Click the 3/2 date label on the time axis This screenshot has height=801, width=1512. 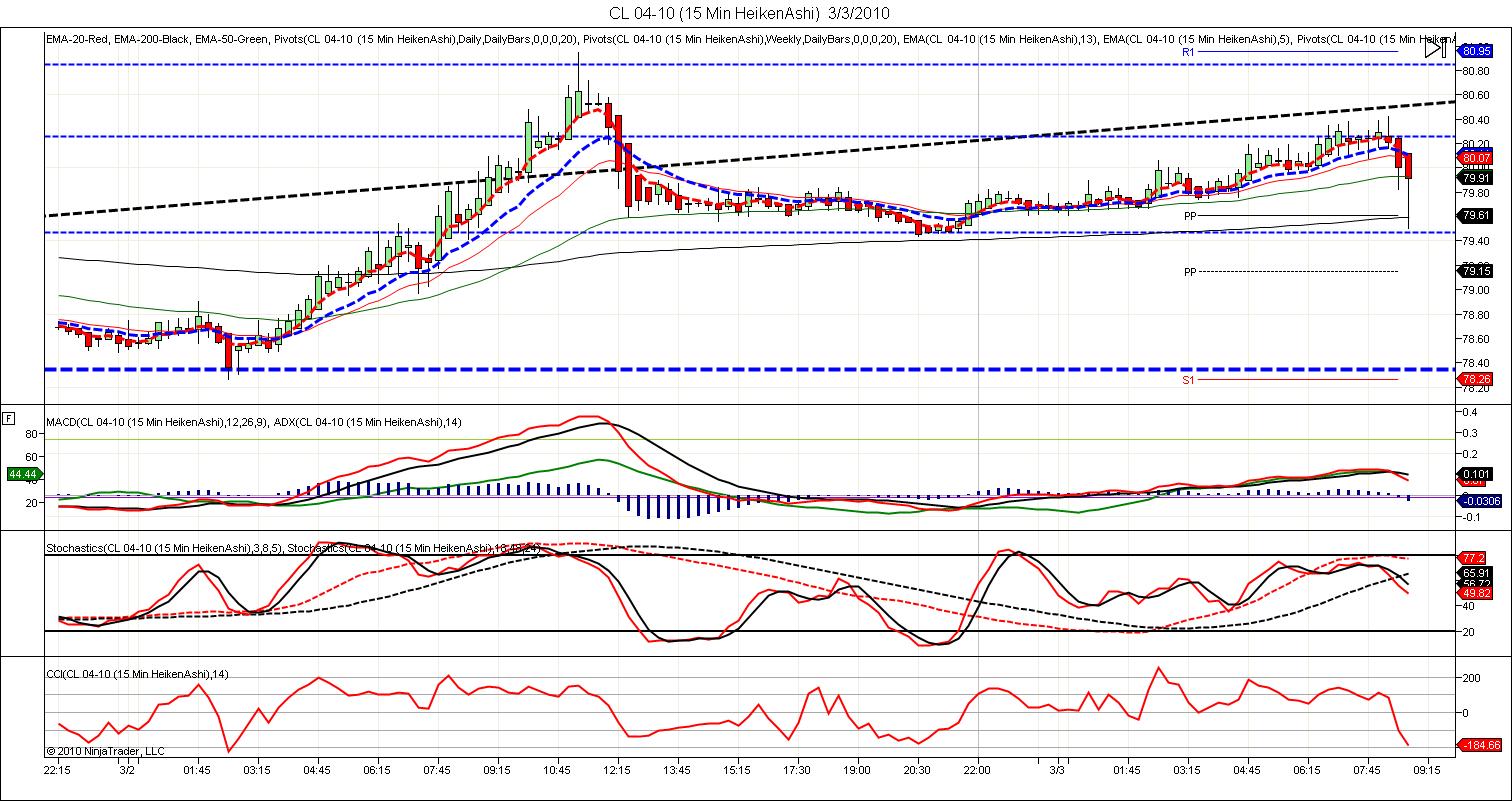click(x=127, y=771)
